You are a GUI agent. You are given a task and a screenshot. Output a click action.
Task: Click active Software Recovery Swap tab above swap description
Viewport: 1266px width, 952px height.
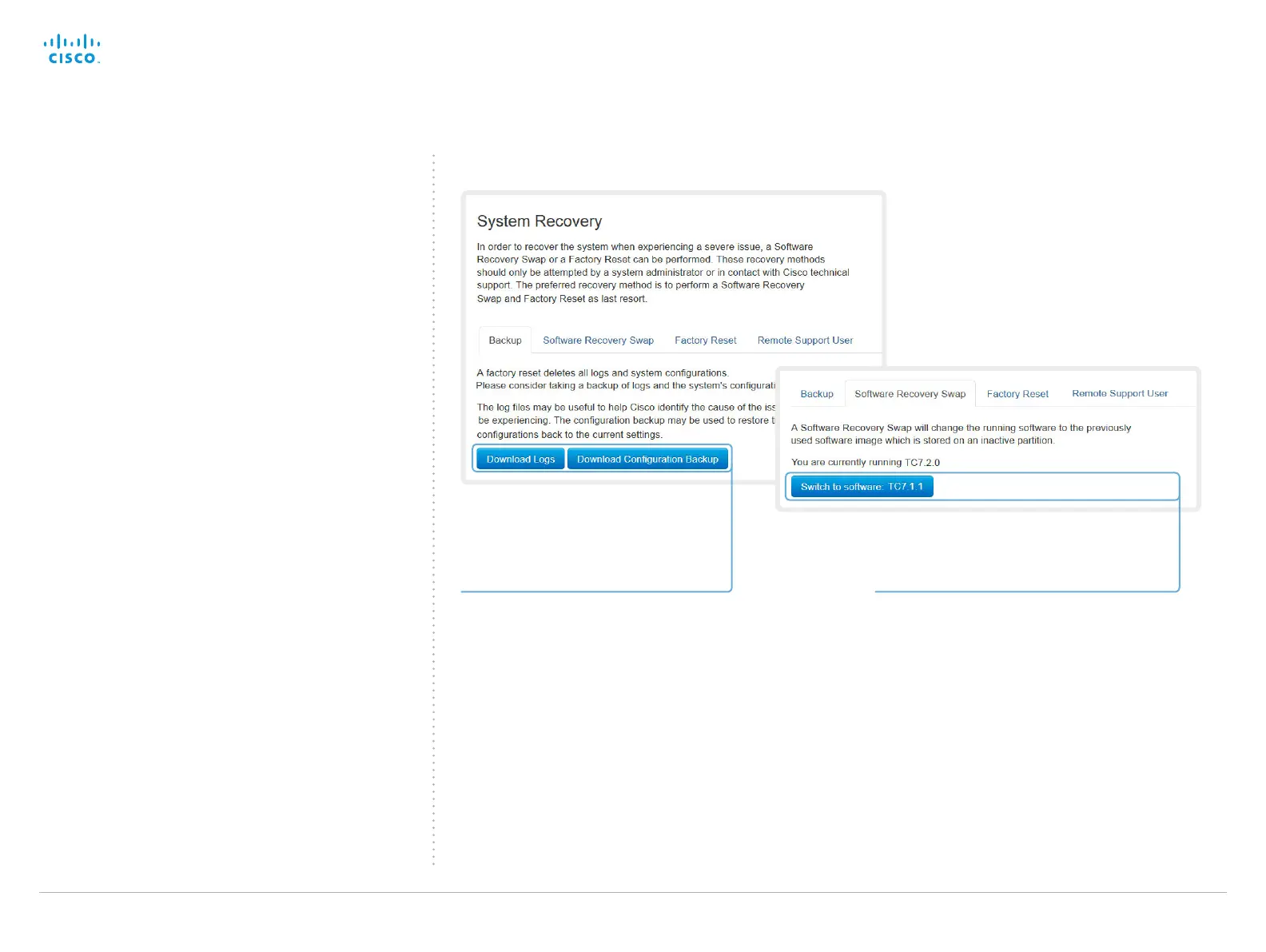pos(910,394)
